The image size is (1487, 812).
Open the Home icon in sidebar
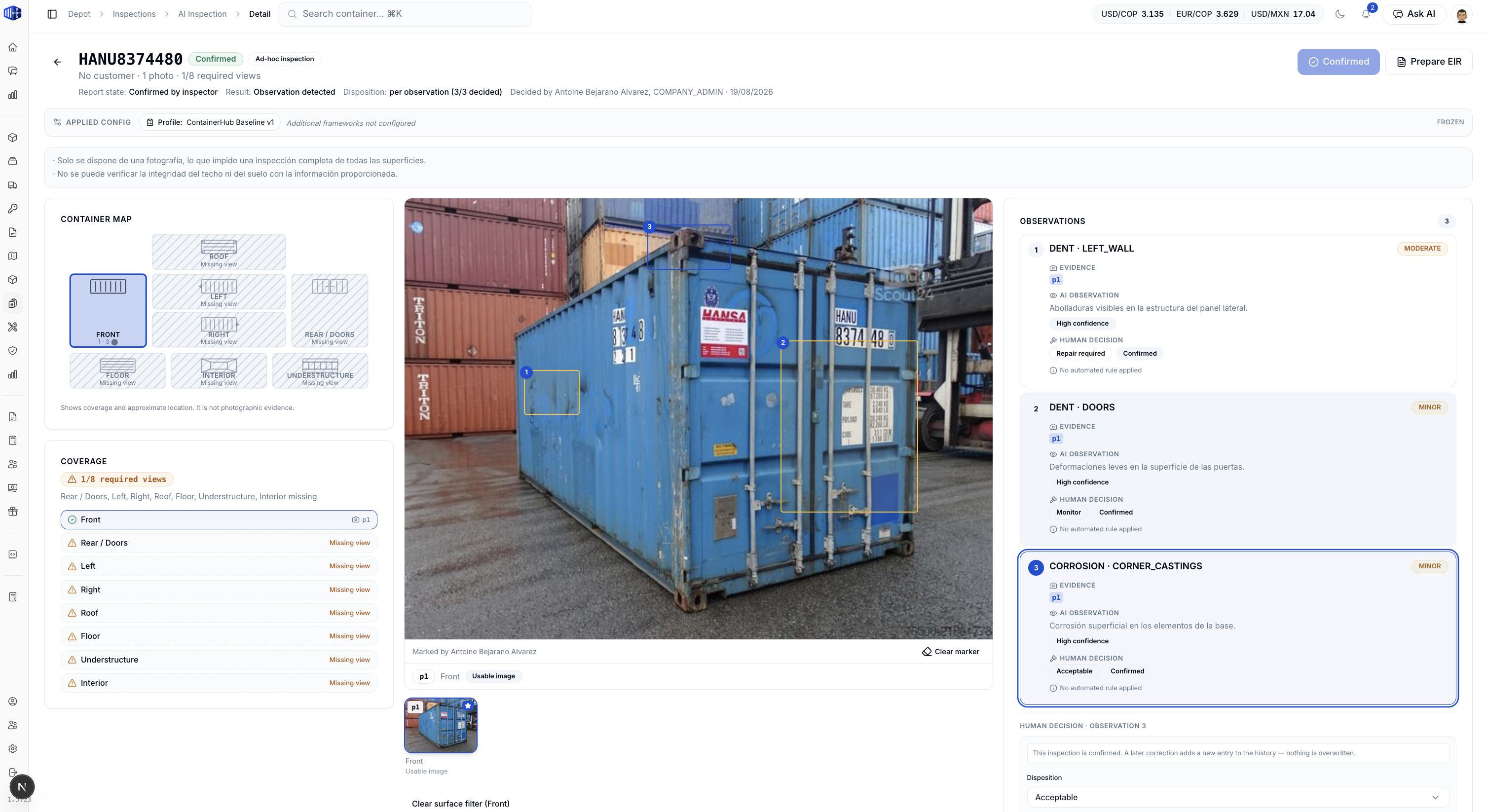[13, 47]
